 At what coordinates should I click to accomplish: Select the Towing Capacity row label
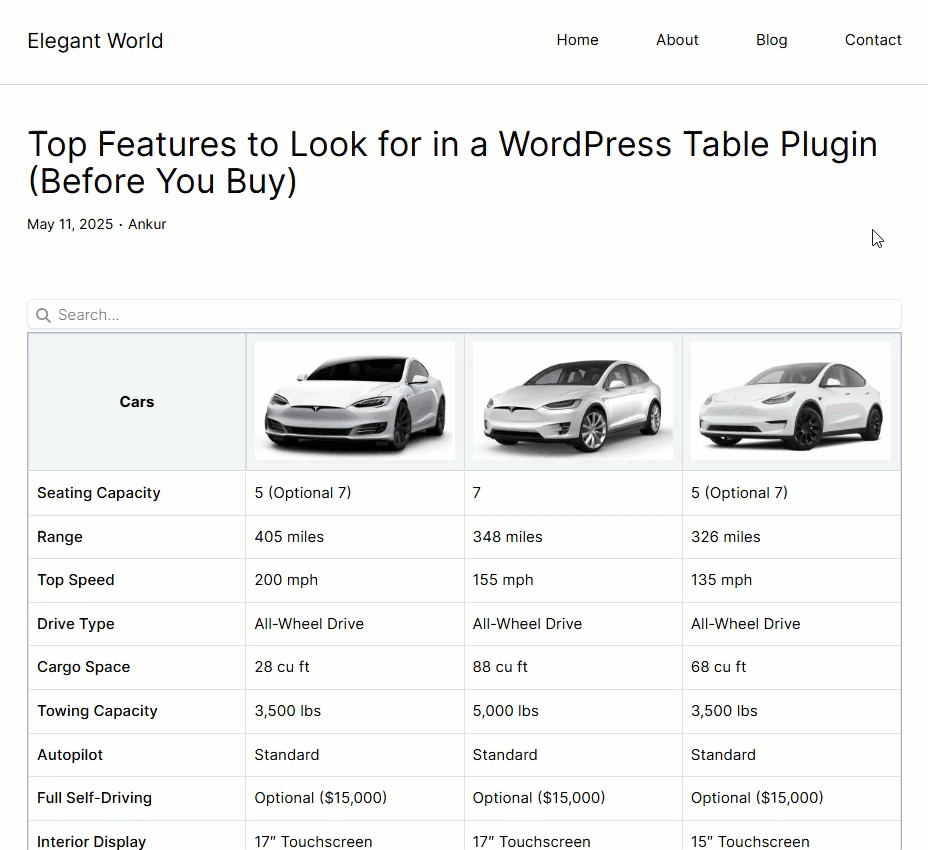pyautogui.click(x=97, y=711)
